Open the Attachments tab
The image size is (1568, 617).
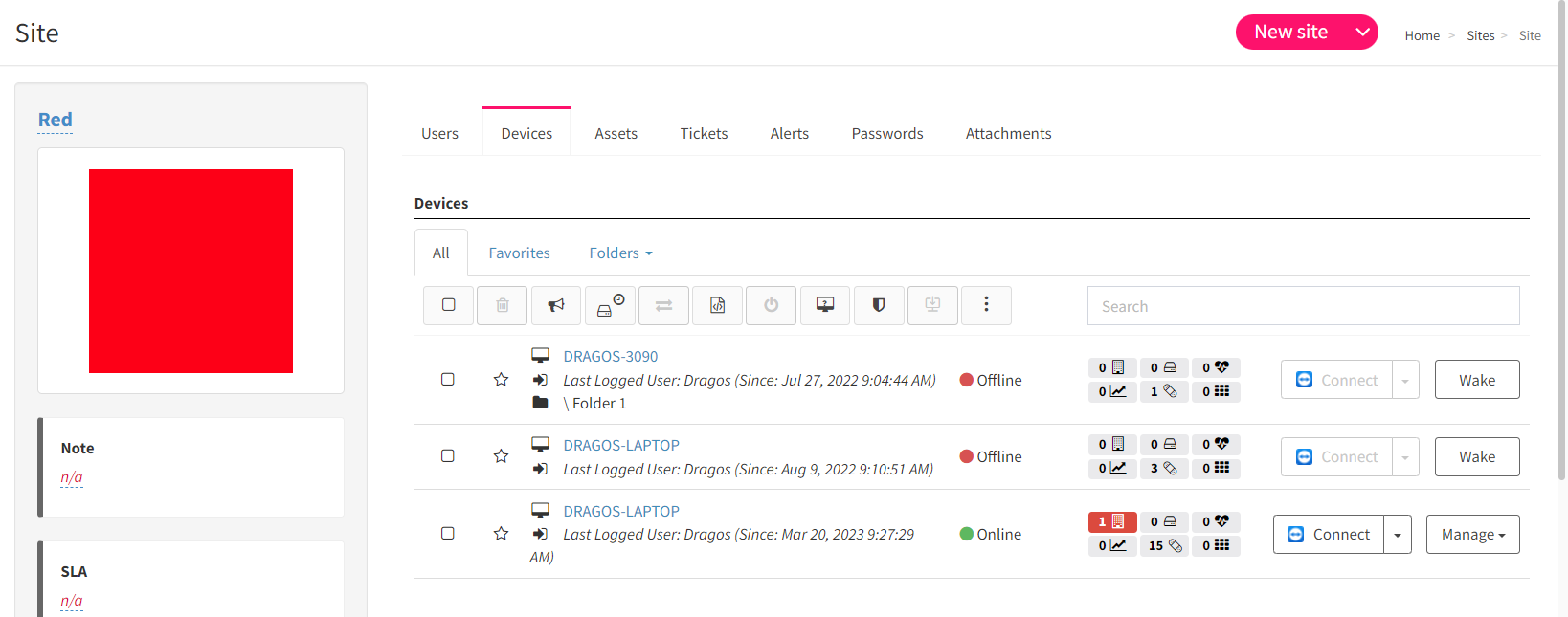[x=1009, y=133]
